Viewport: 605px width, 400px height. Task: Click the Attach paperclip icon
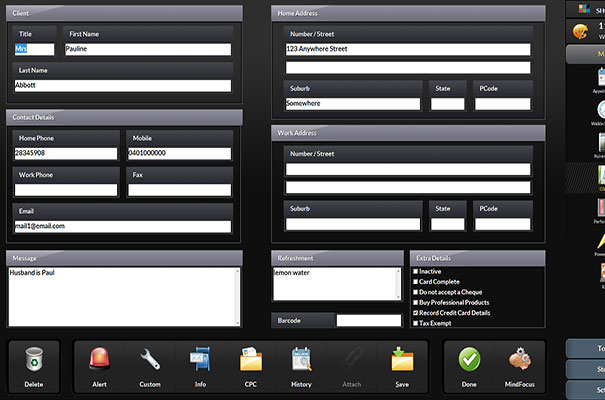pos(351,360)
